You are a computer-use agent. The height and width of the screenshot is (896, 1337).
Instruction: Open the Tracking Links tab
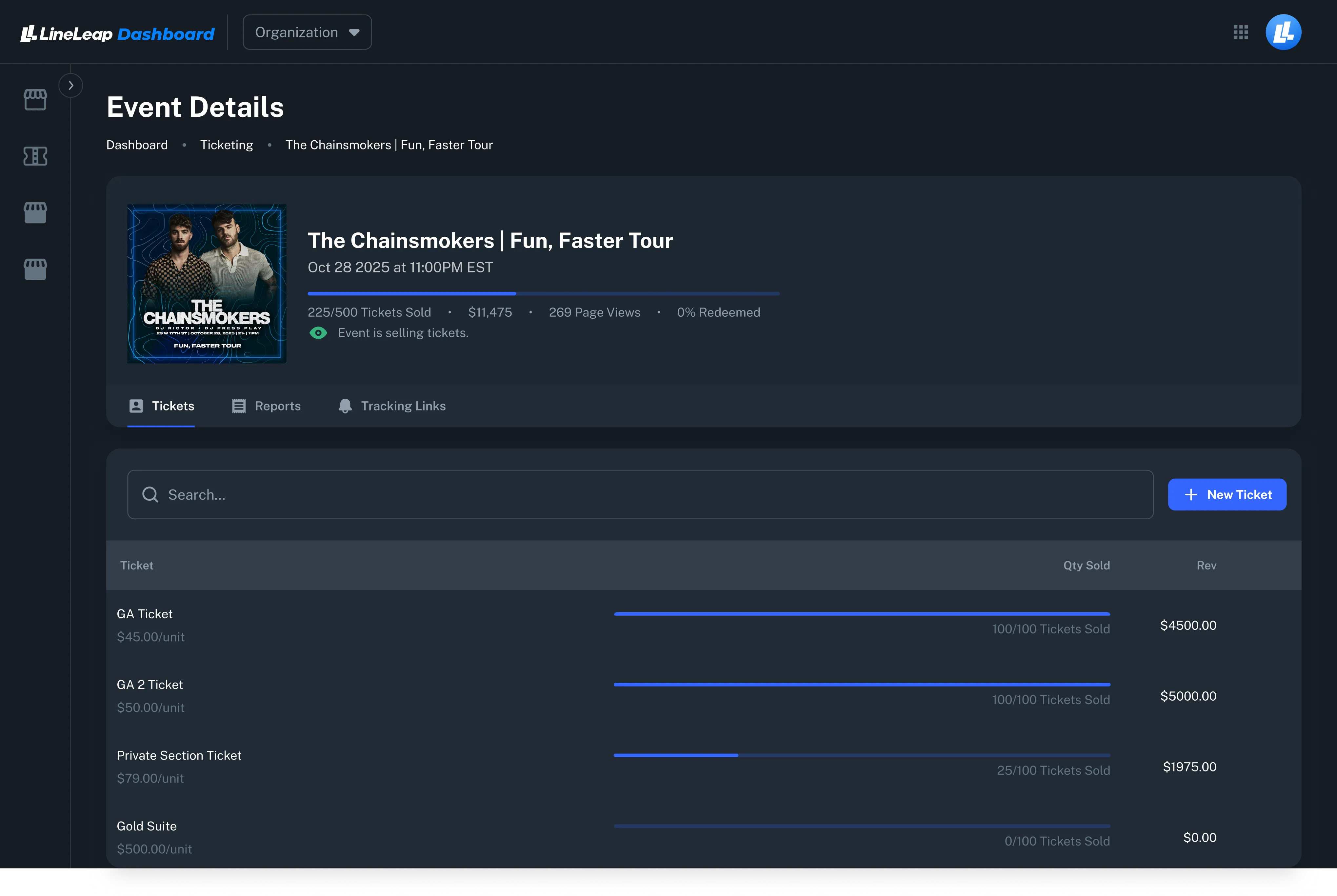pyautogui.click(x=392, y=406)
